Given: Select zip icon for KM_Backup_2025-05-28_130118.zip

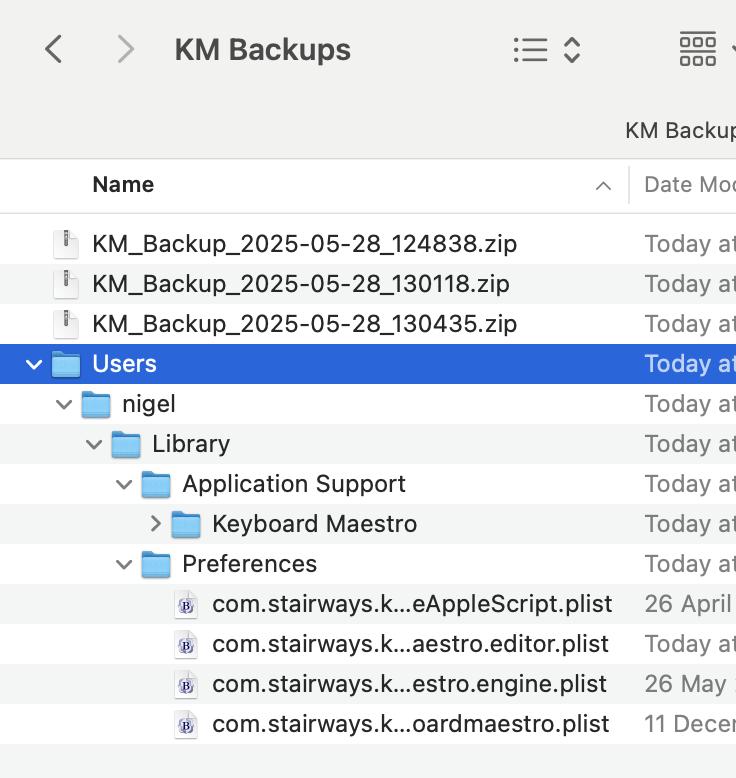Looking at the screenshot, I should (x=66, y=284).
